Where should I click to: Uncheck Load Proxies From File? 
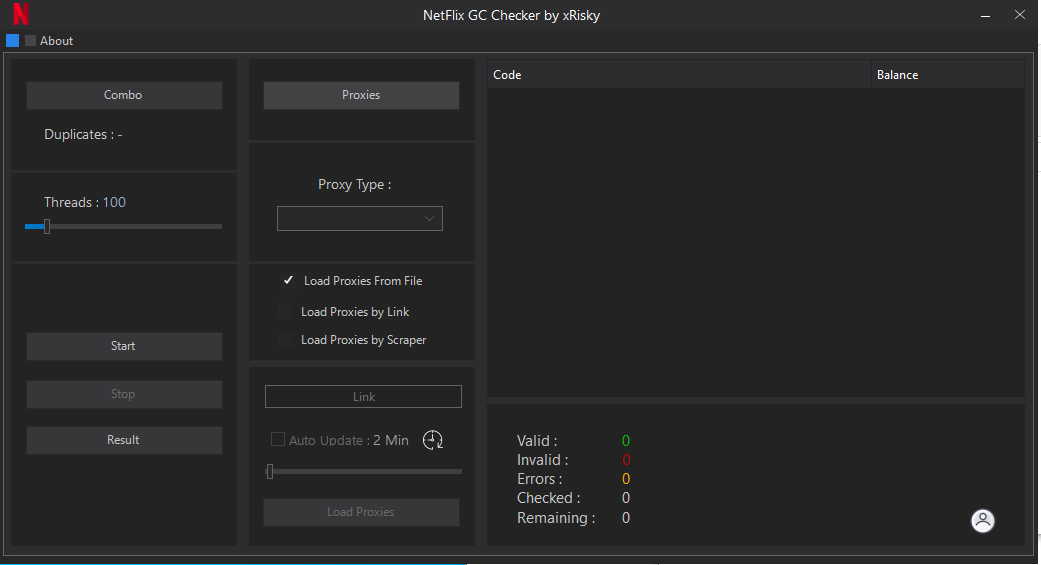pyautogui.click(x=288, y=281)
